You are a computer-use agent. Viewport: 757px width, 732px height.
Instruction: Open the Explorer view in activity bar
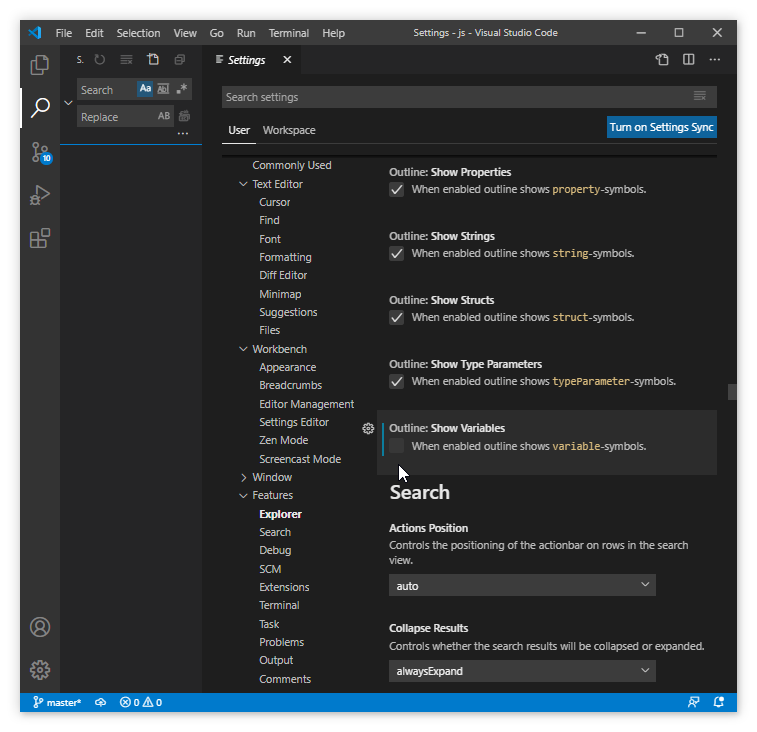pyautogui.click(x=40, y=65)
